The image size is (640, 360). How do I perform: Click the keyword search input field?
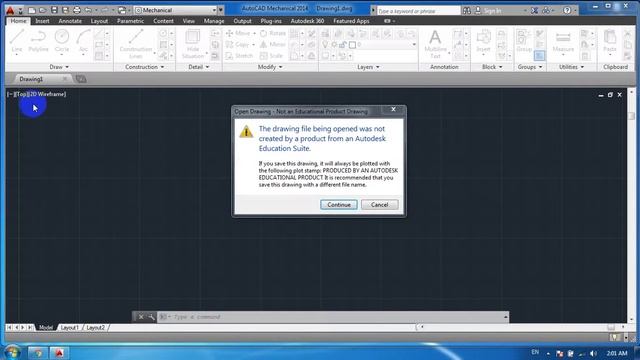[x=418, y=11]
